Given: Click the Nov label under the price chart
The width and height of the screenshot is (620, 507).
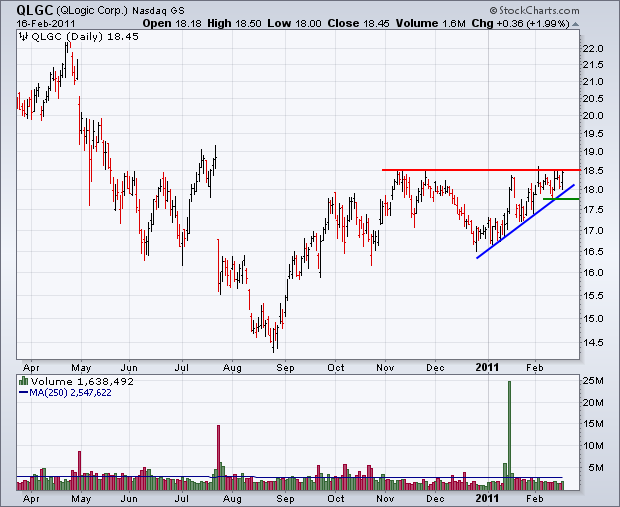Looking at the screenshot, I should tap(385, 368).
